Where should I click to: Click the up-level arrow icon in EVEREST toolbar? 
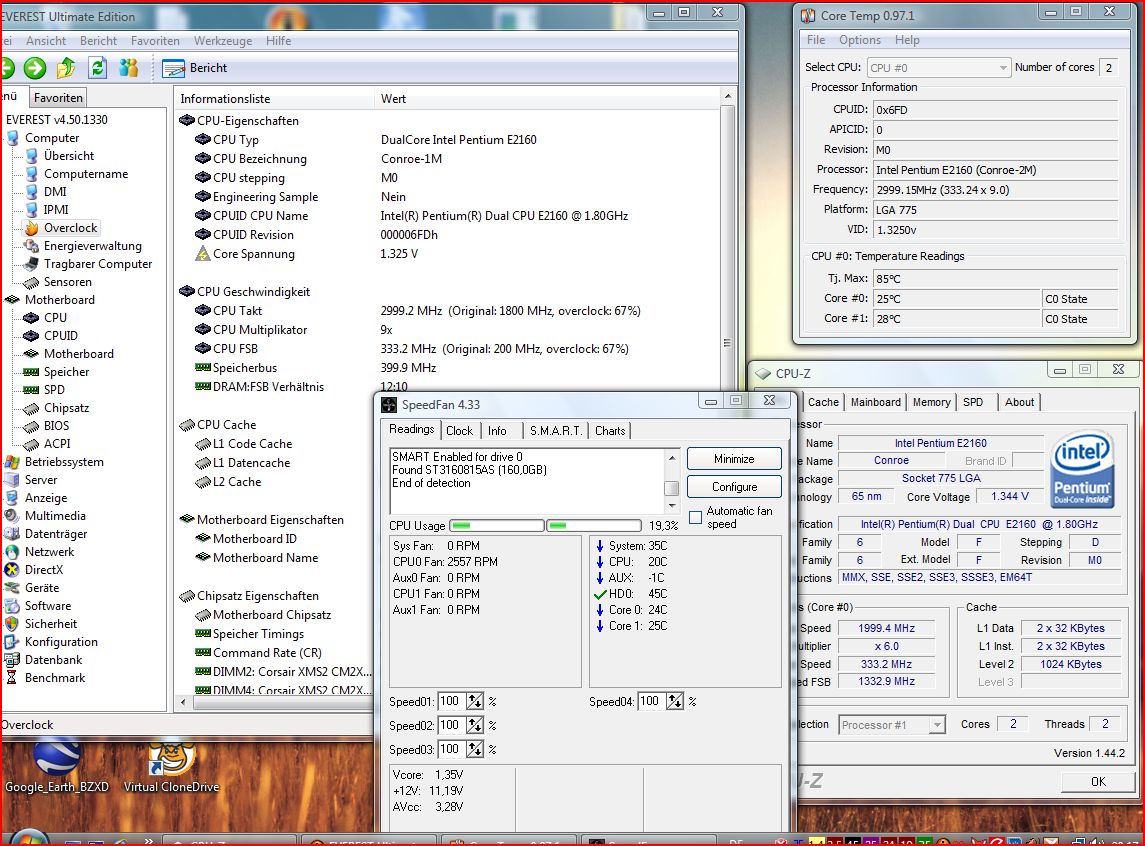coord(66,68)
